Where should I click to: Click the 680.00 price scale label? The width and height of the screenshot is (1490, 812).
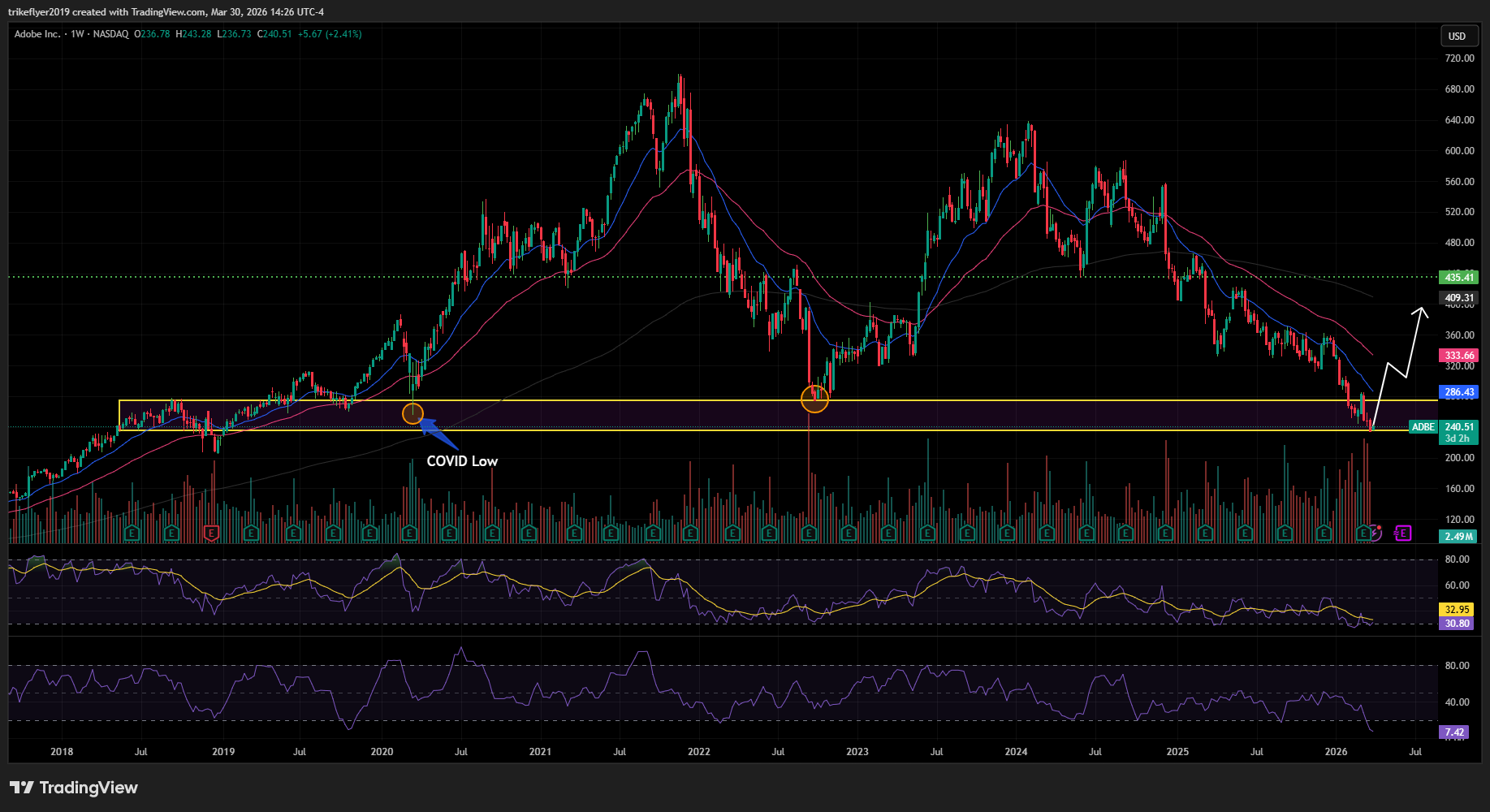[x=1459, y=89]
